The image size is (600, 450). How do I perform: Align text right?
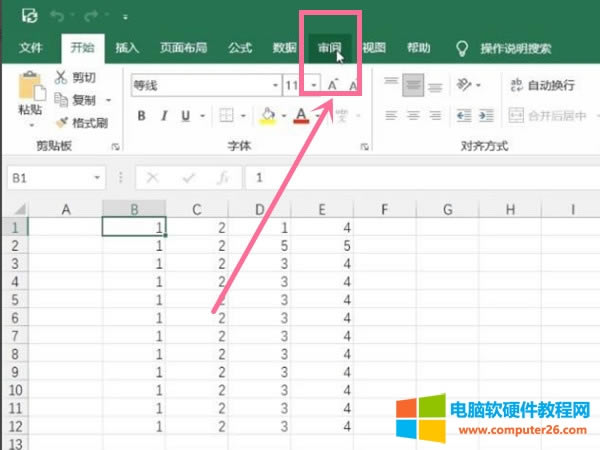tap(435, 115)
